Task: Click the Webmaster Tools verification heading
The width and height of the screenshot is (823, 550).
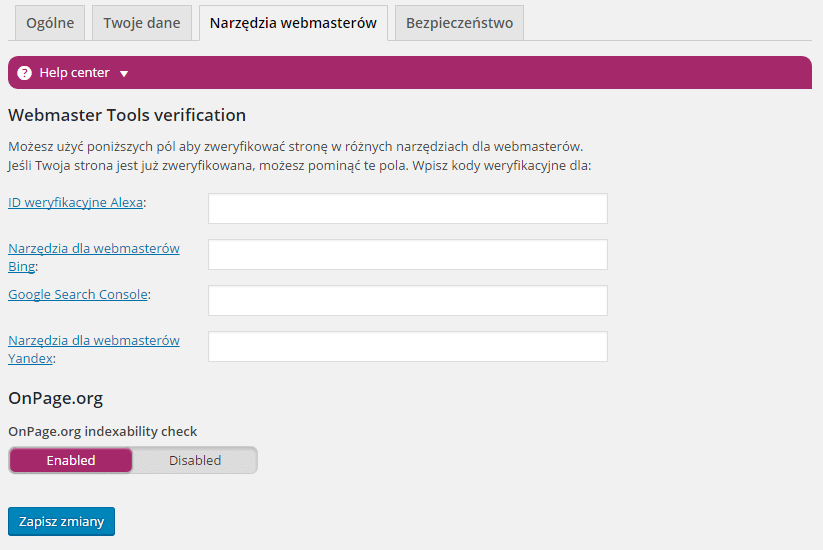Action: [127, 115]
